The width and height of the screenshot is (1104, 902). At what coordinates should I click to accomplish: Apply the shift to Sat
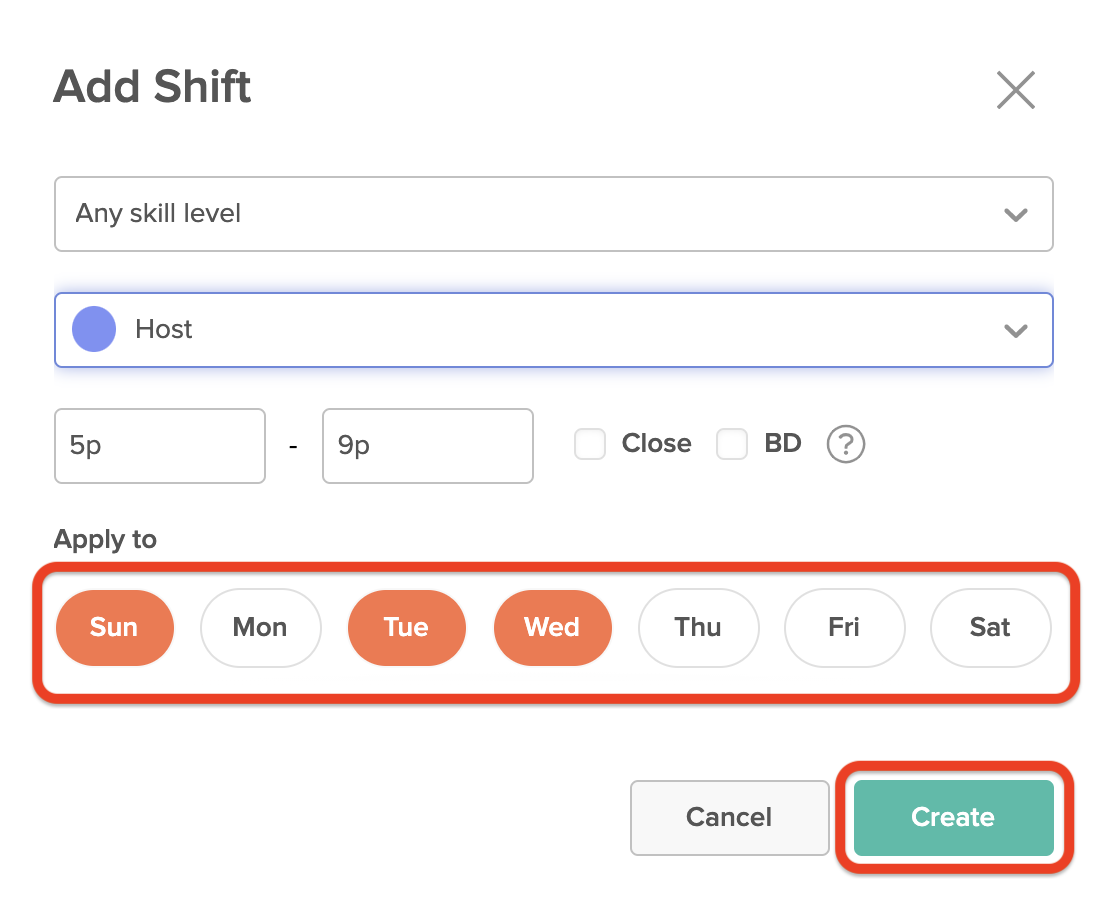click(x=991, y=627)
